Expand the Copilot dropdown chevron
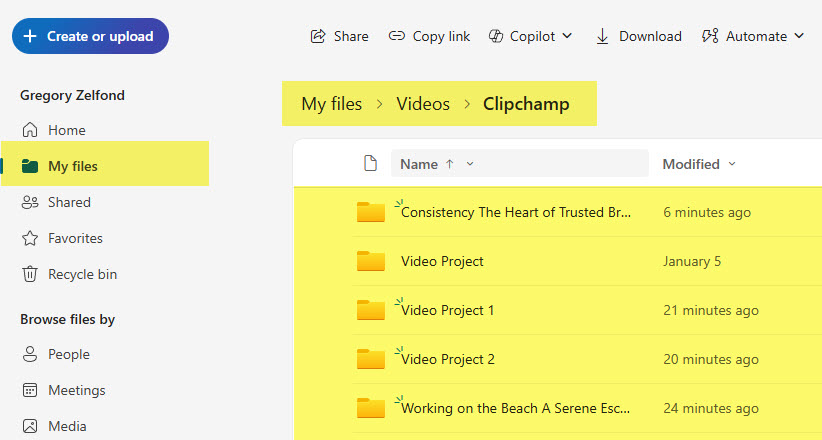 [x=567, y=36]
